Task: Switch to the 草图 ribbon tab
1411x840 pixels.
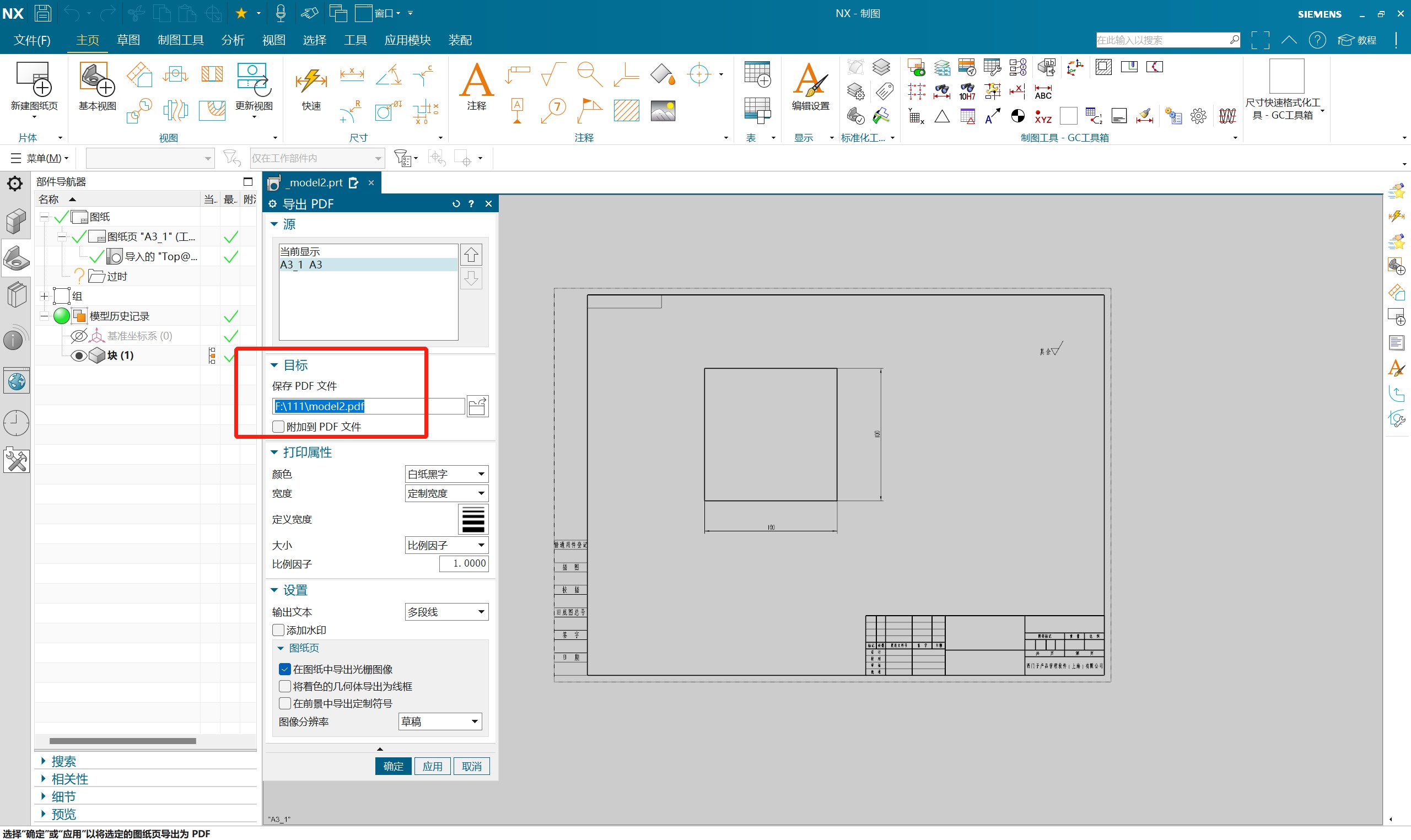Action: point(128,40)
